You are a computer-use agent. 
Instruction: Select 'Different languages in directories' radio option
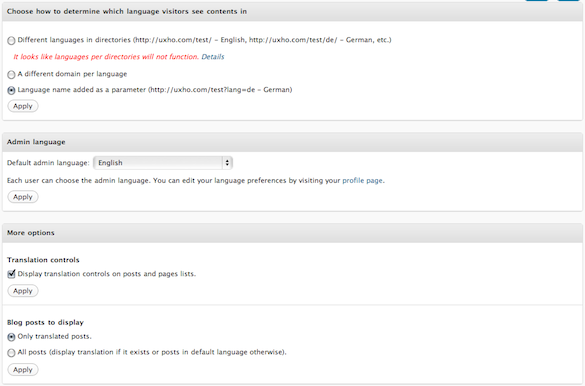point(11,41)
